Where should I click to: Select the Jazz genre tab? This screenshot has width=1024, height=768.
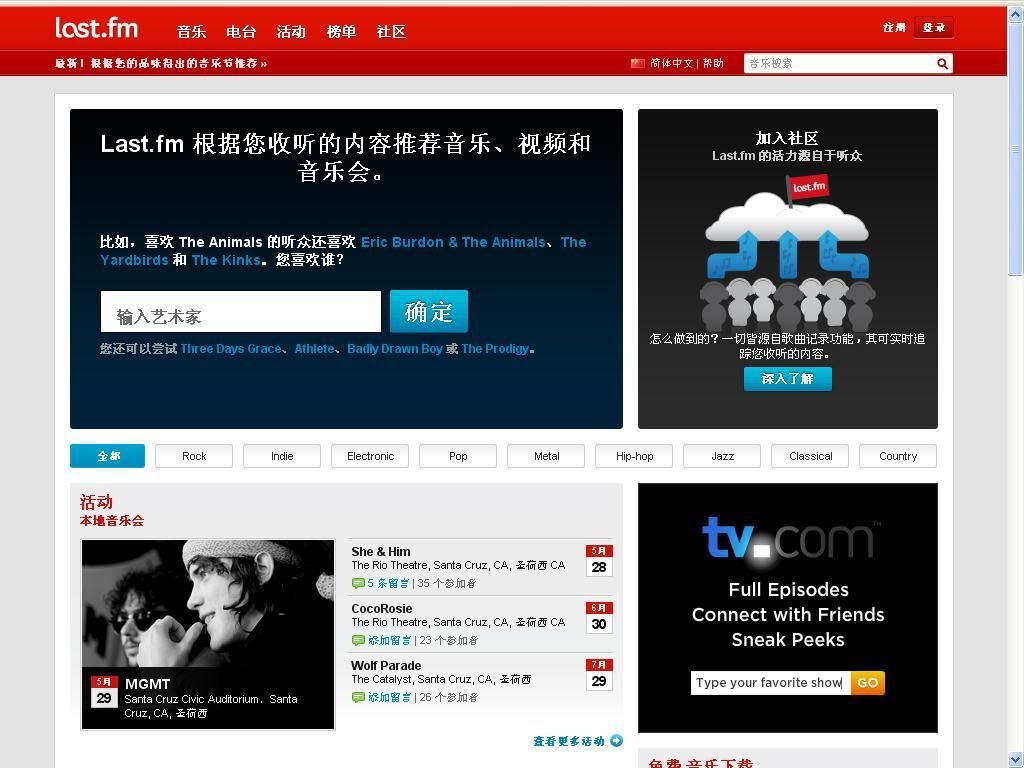[722, 456]
